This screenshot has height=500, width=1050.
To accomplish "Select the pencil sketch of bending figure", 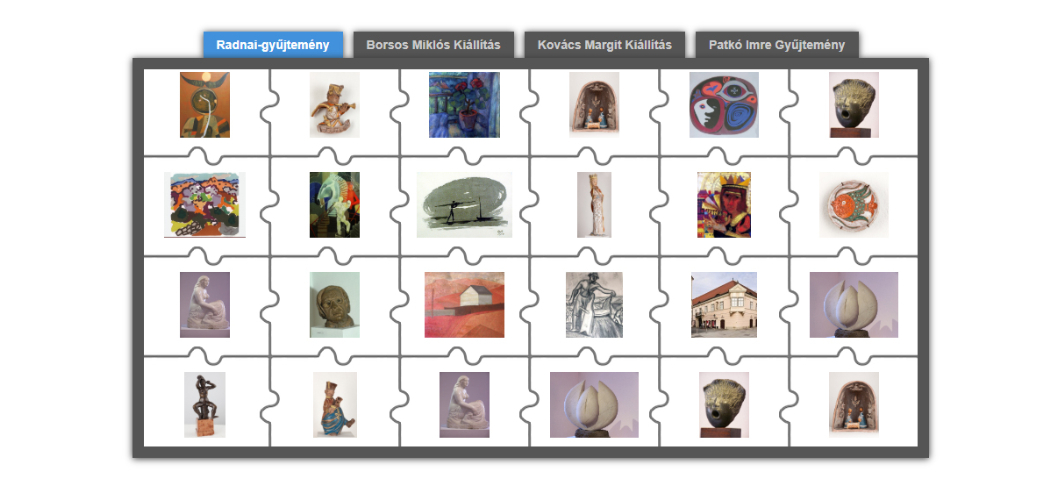I will (x=594, y=305).
